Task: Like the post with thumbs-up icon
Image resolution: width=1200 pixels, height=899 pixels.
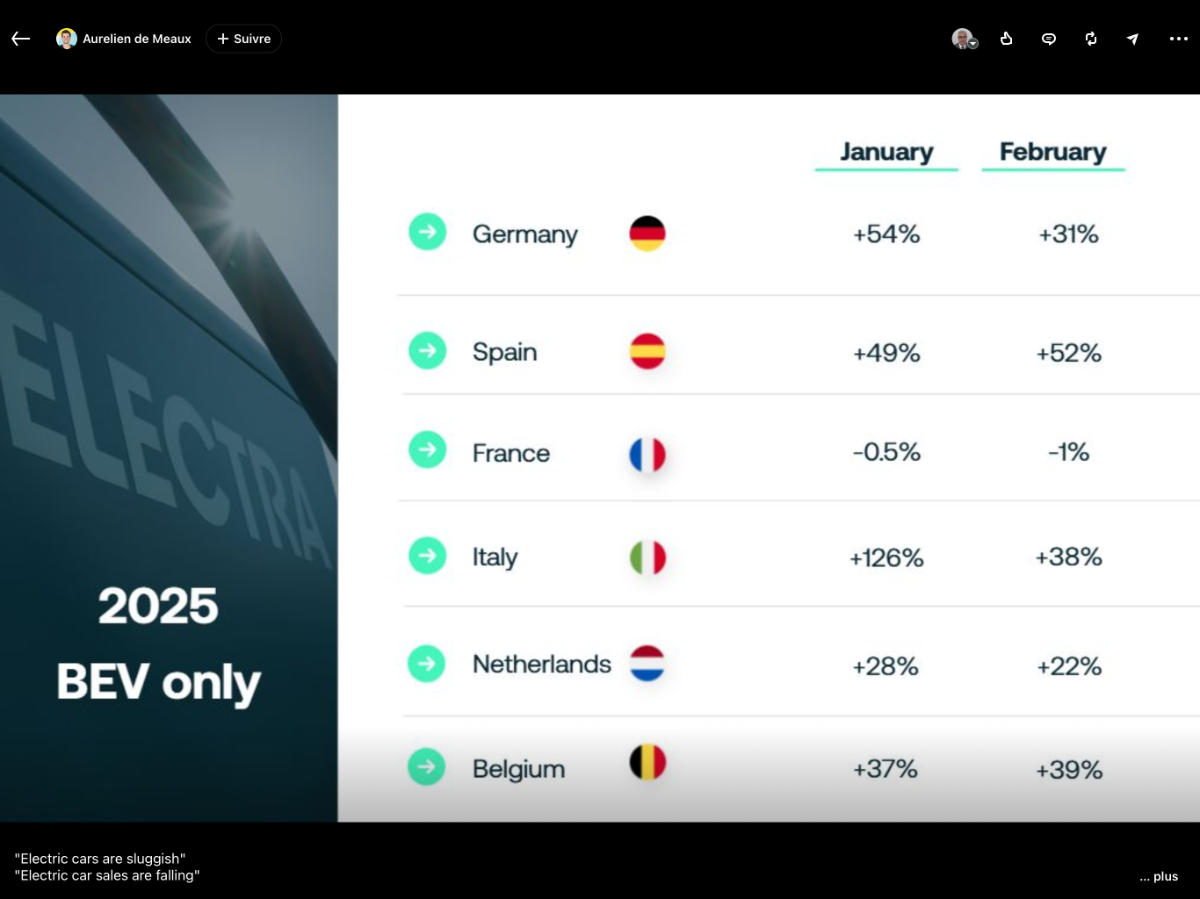Action: pos(1006,39)
